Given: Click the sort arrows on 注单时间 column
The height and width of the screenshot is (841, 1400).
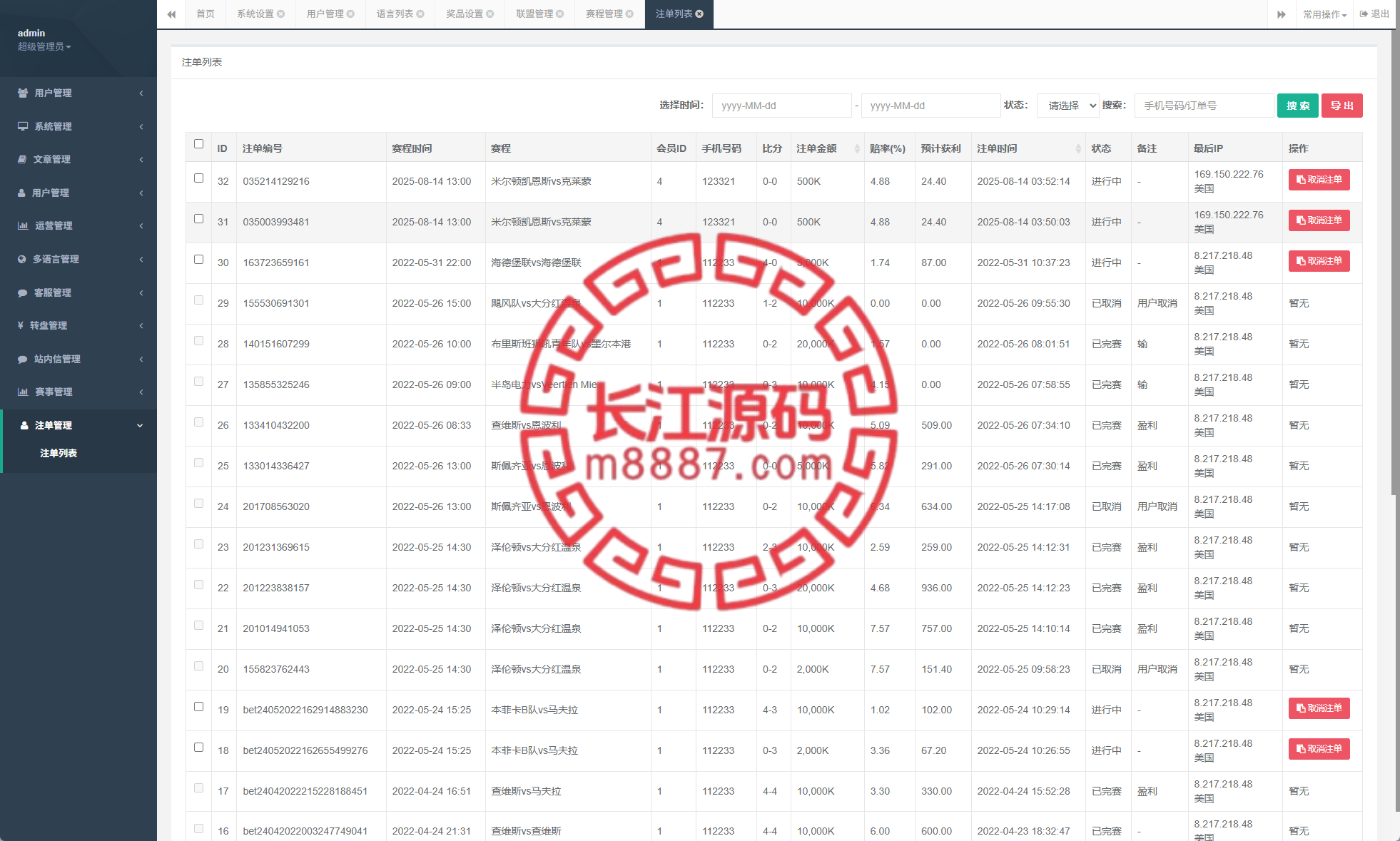Looking at the screenshot, I should pyautogui.click(x=1078, y=149).
